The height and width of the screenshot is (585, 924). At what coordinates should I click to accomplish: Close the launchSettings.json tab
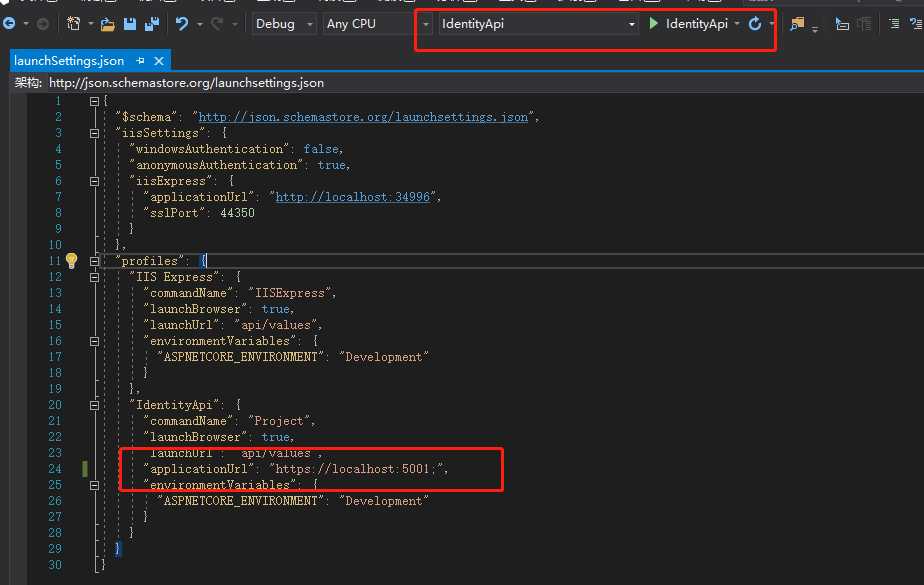(159, 61)
